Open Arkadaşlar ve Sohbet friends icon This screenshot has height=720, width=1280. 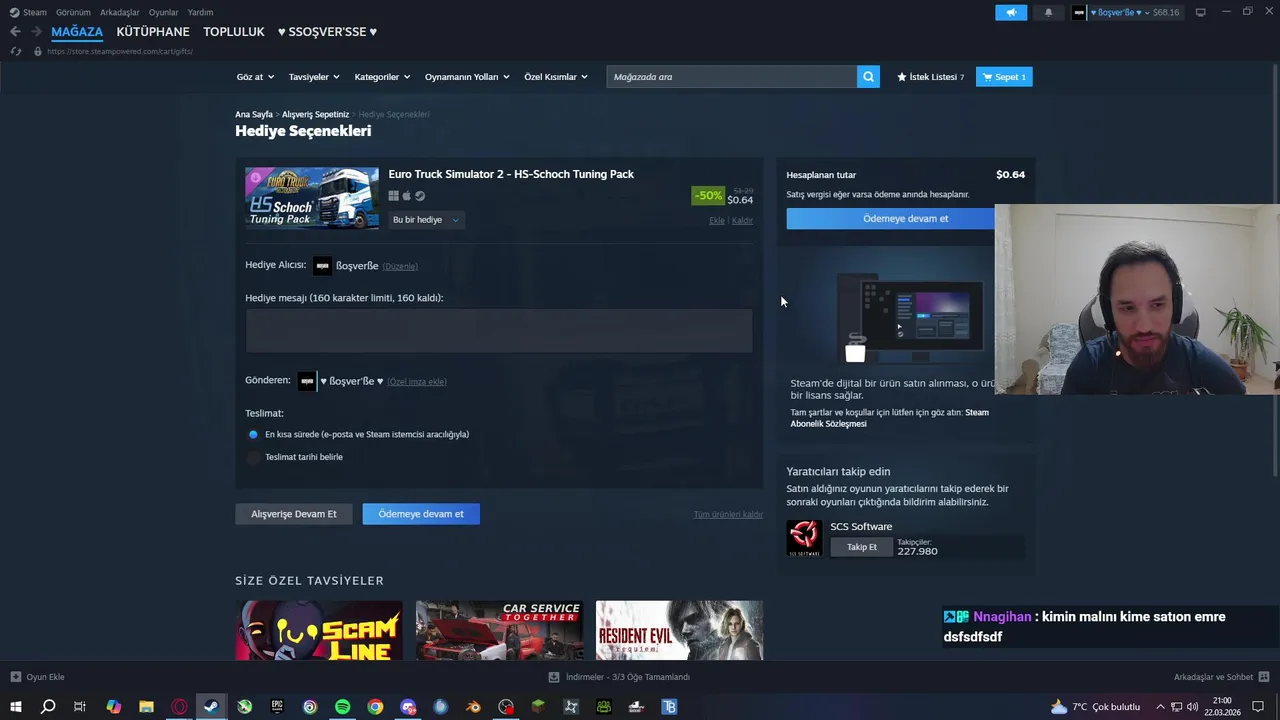[1264, 677]
